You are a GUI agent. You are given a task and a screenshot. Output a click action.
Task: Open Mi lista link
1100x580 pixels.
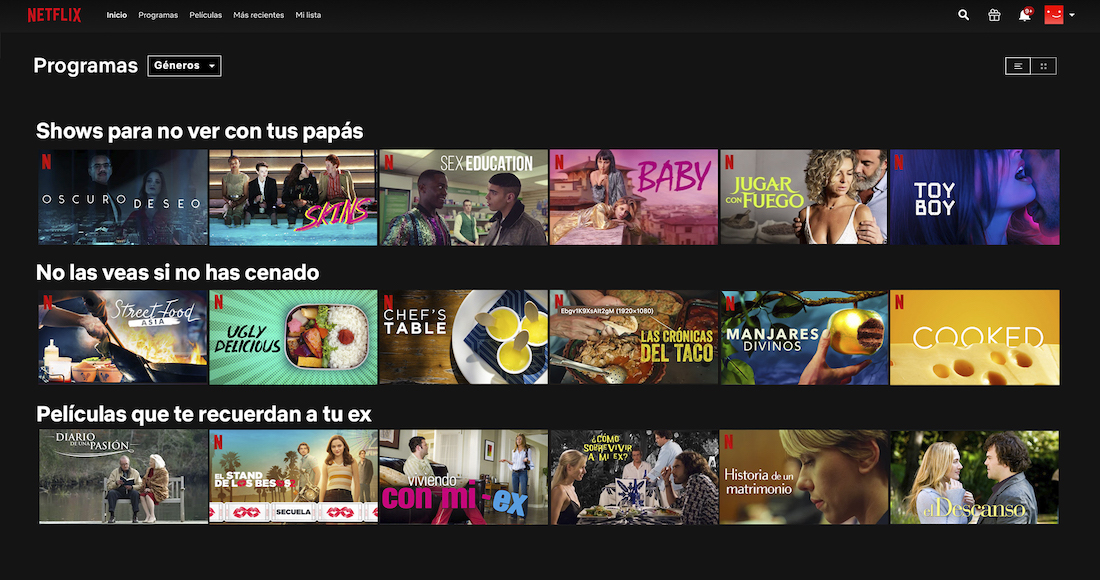coord(308,15)
